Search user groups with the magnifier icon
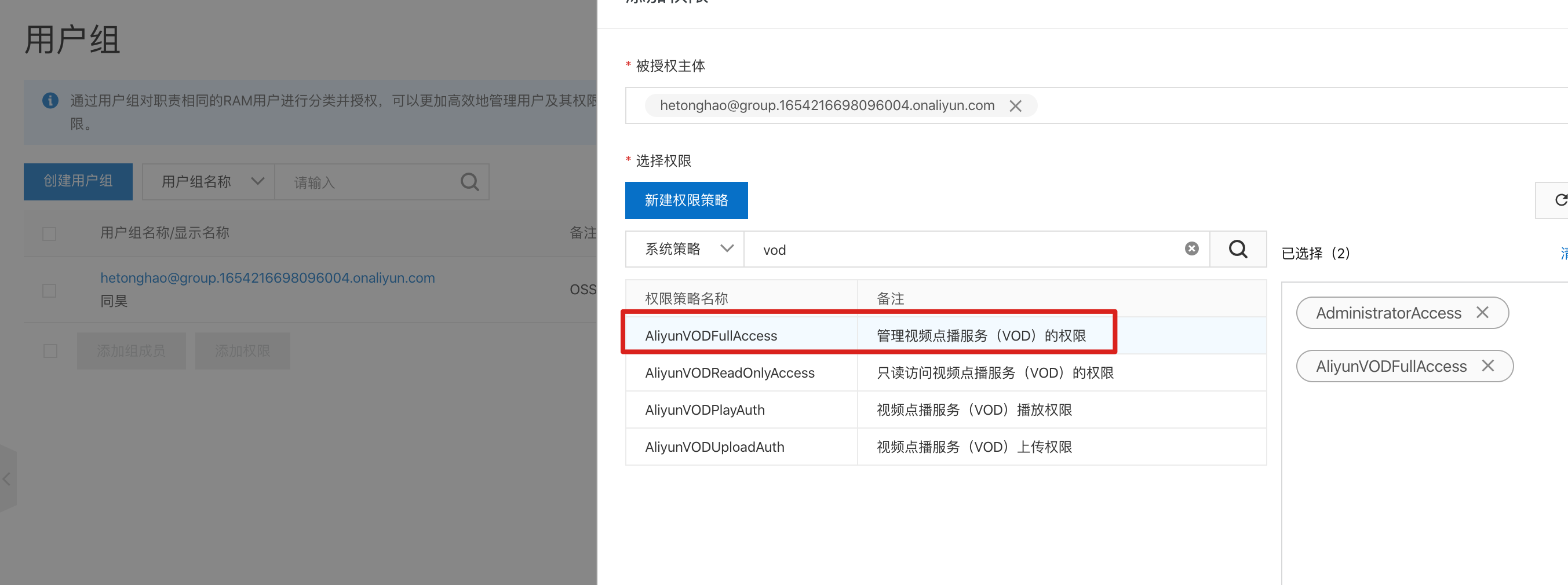 coord(469,181)
